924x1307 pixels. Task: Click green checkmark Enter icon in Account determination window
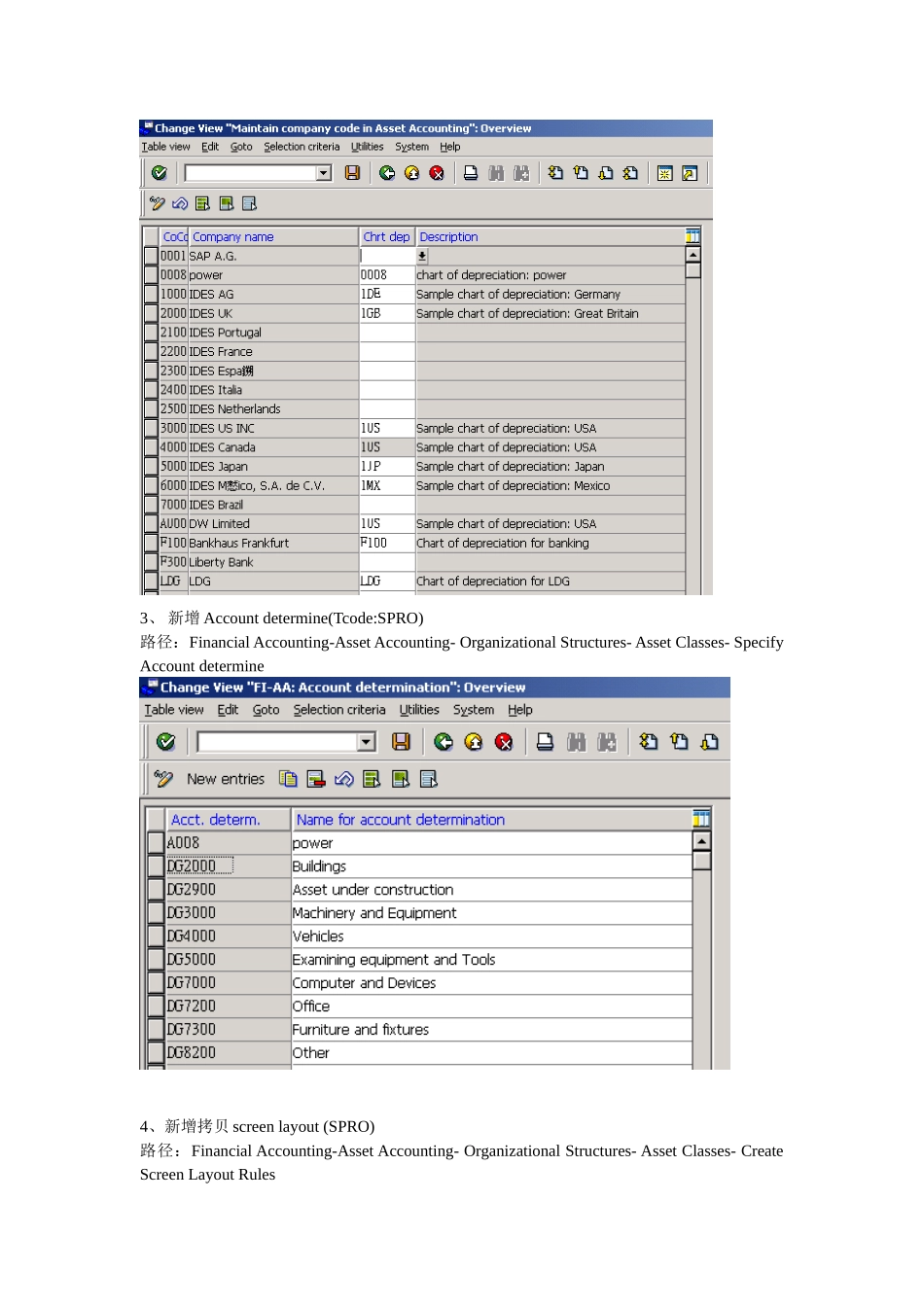click(166, 742)
